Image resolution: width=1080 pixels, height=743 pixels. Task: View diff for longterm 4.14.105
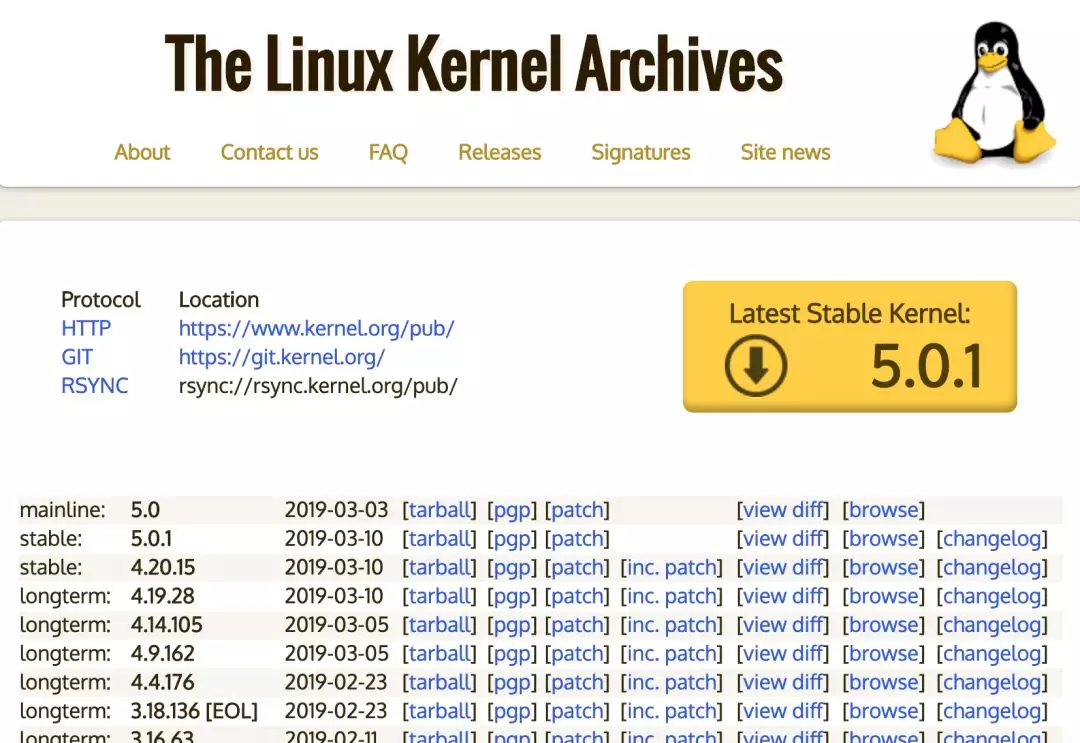coord(783,625)
